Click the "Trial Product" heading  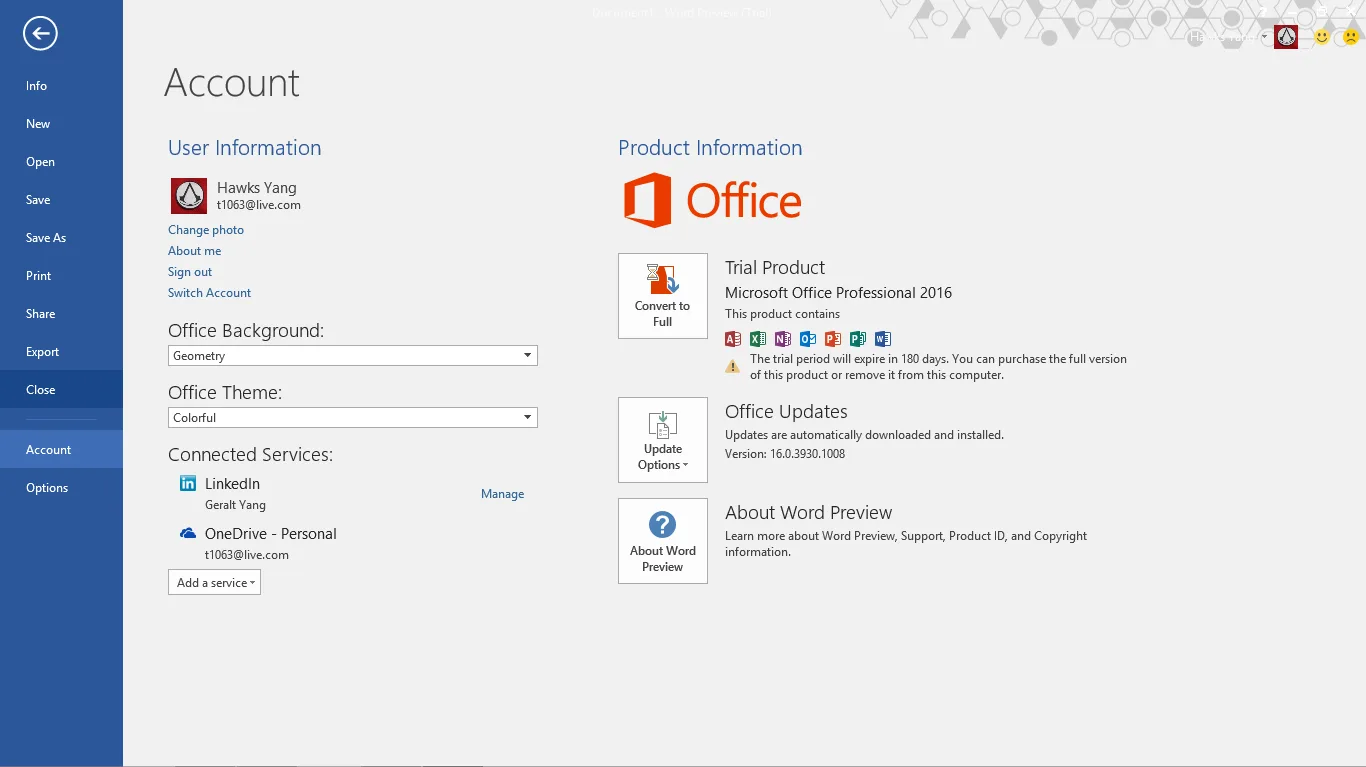click(x=775, y=268)
